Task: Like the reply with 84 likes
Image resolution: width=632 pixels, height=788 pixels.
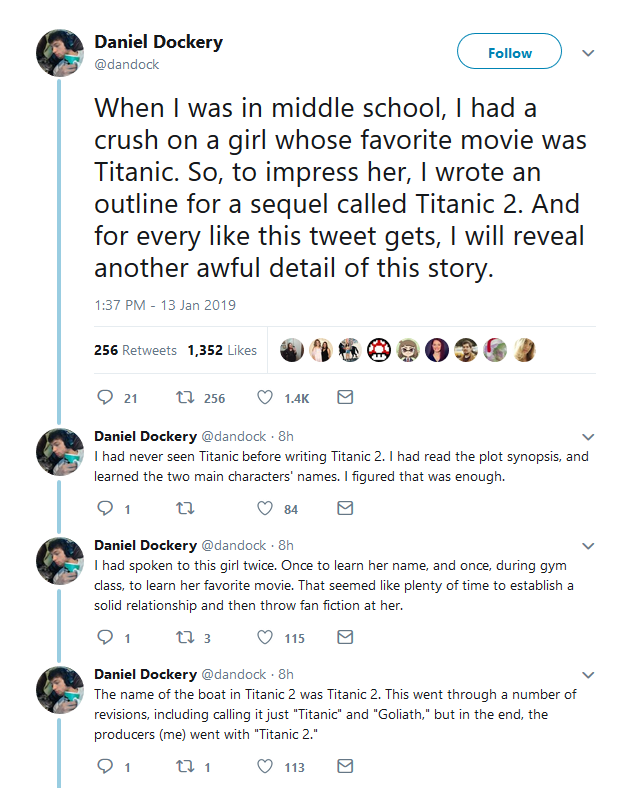Action: click(265, 509)
